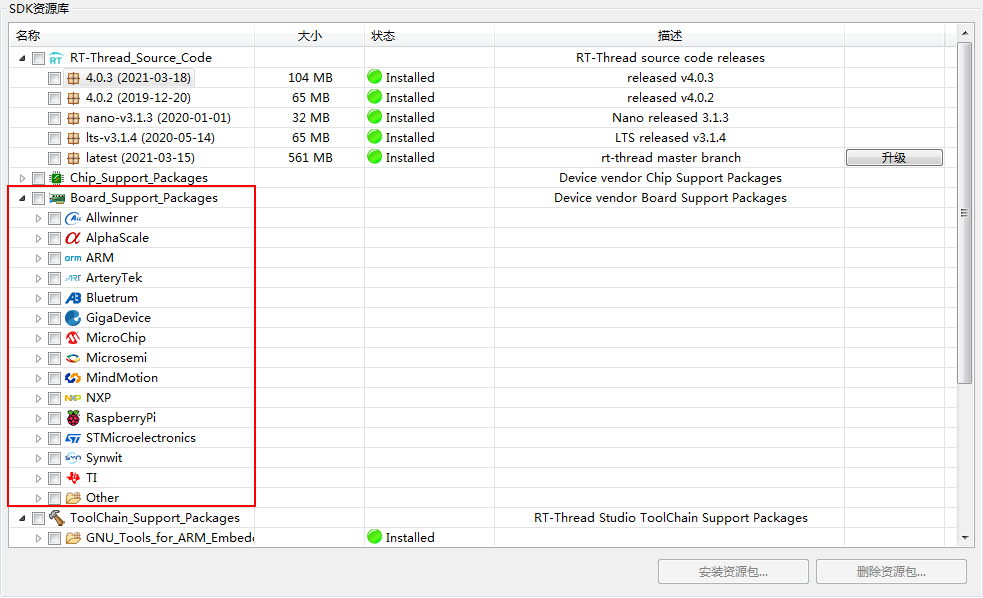Viewport: 983px width, 598px height.
Task: Click the 状态 column header
Action: tap(429, 36)
